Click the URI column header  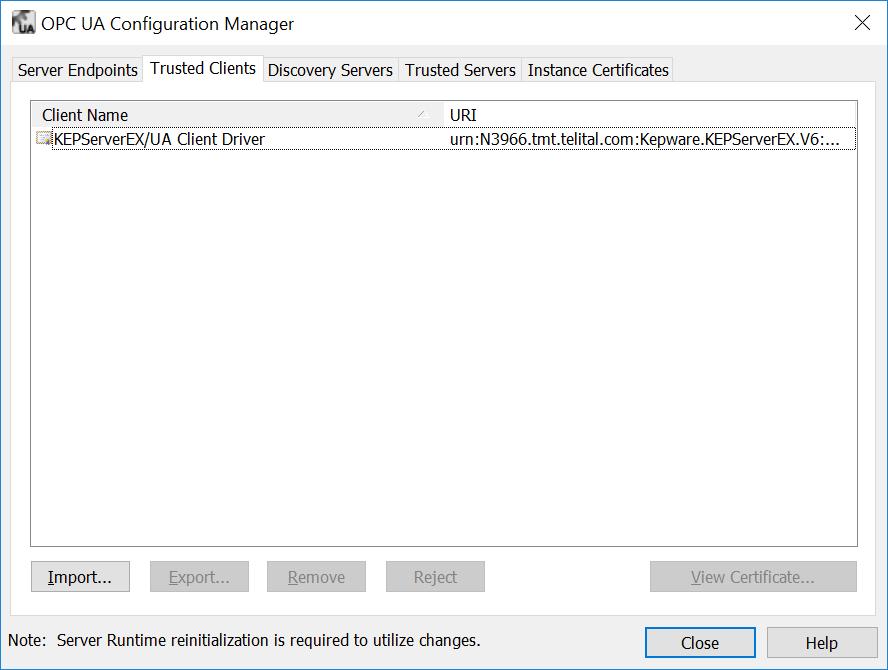tap(650, 115)
